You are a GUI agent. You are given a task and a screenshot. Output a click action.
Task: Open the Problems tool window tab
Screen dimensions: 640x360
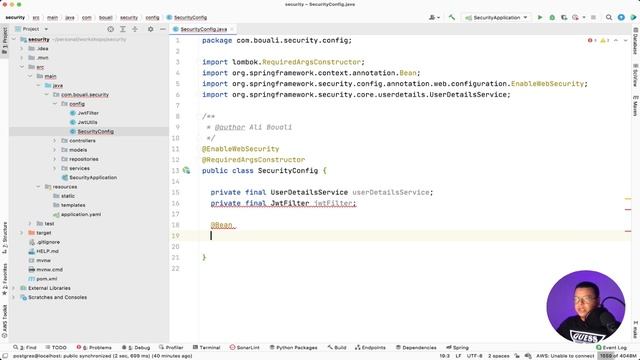tap(94, 347)
